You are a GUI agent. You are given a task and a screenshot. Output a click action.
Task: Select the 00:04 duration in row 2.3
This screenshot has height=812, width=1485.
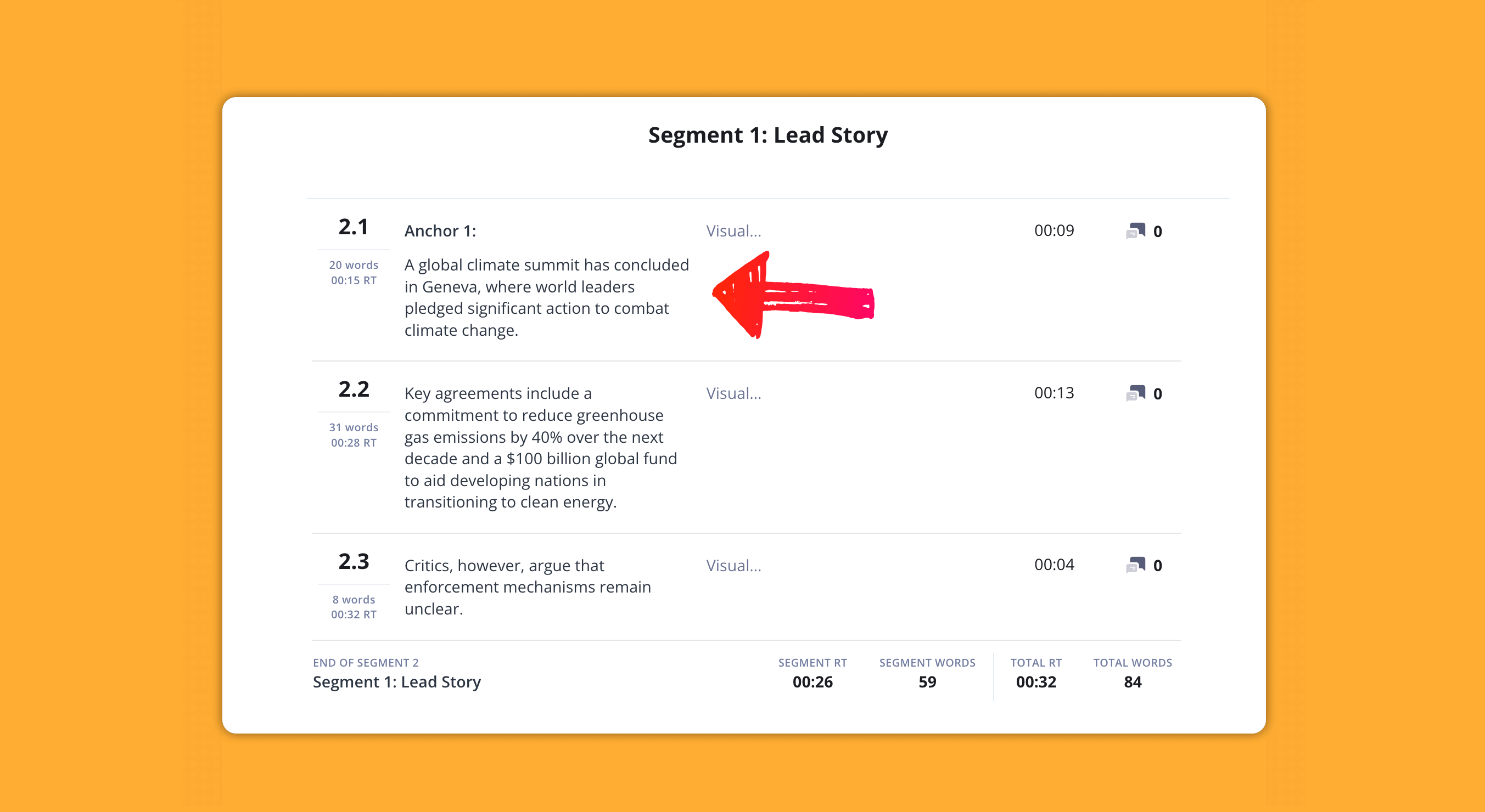(x=1054, y=565)
